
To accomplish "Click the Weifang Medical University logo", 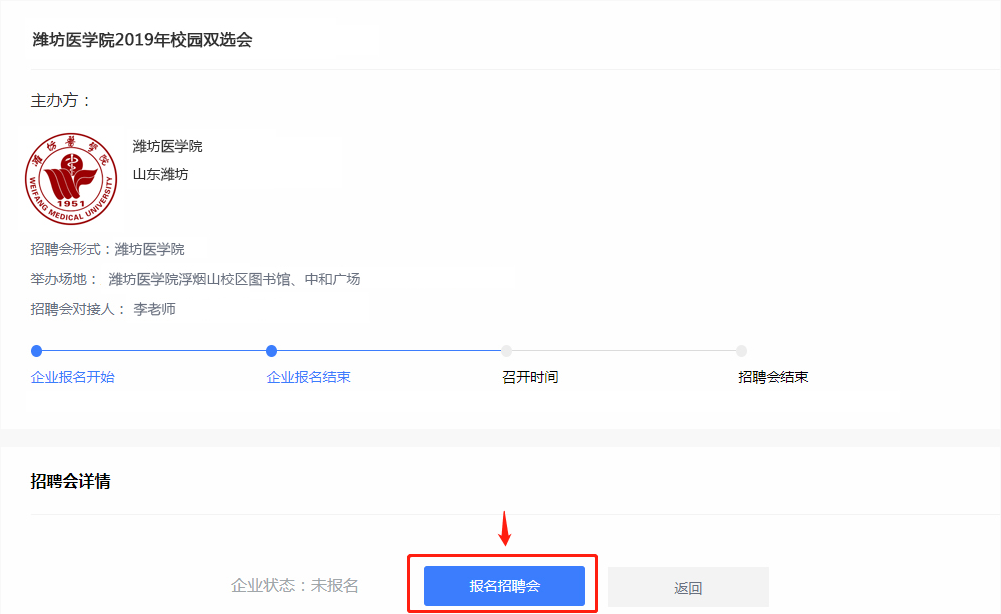I will pyautogui.click(x=71, y=179).
